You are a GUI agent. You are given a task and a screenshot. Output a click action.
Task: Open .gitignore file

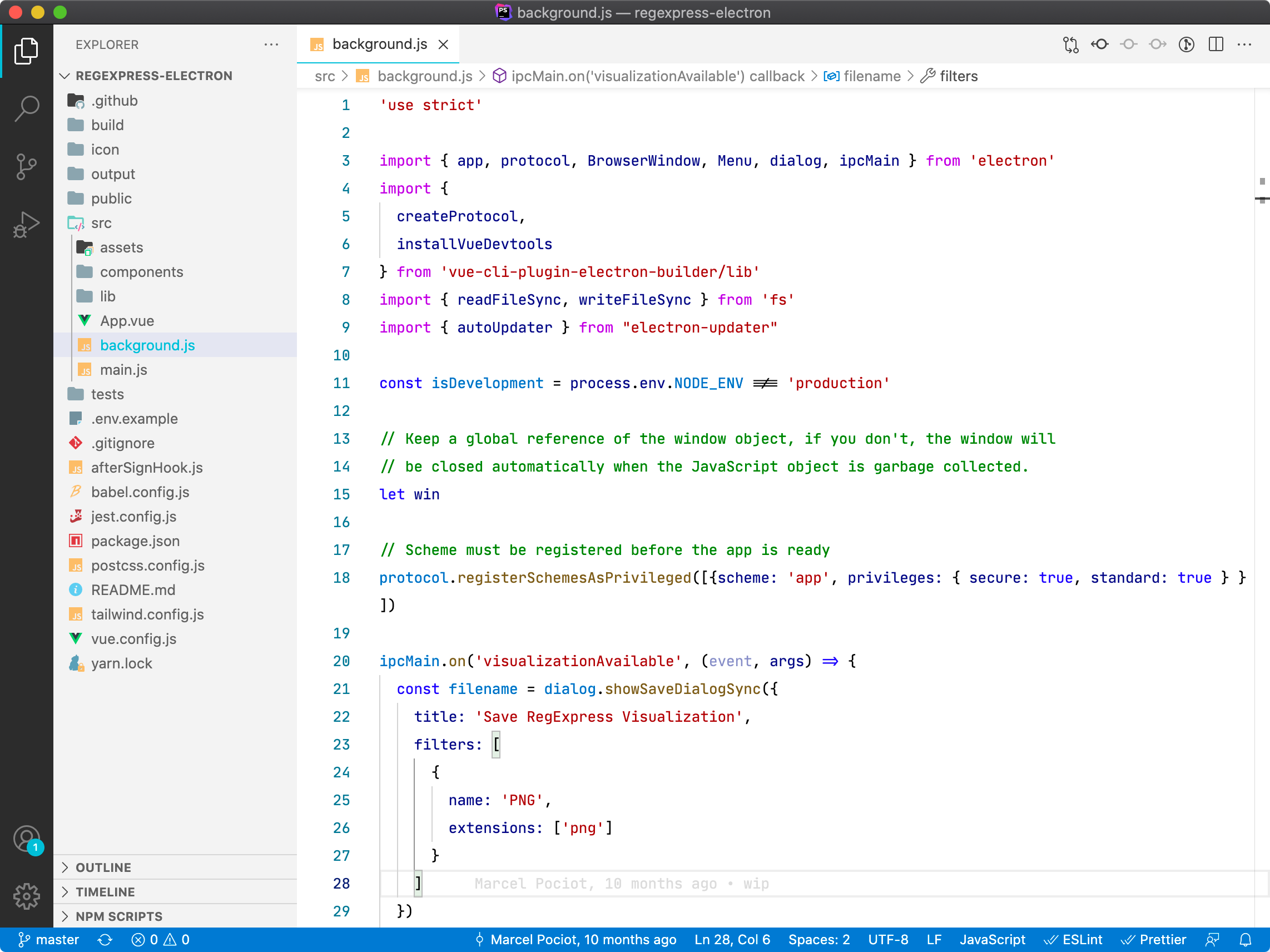point(175,443)
